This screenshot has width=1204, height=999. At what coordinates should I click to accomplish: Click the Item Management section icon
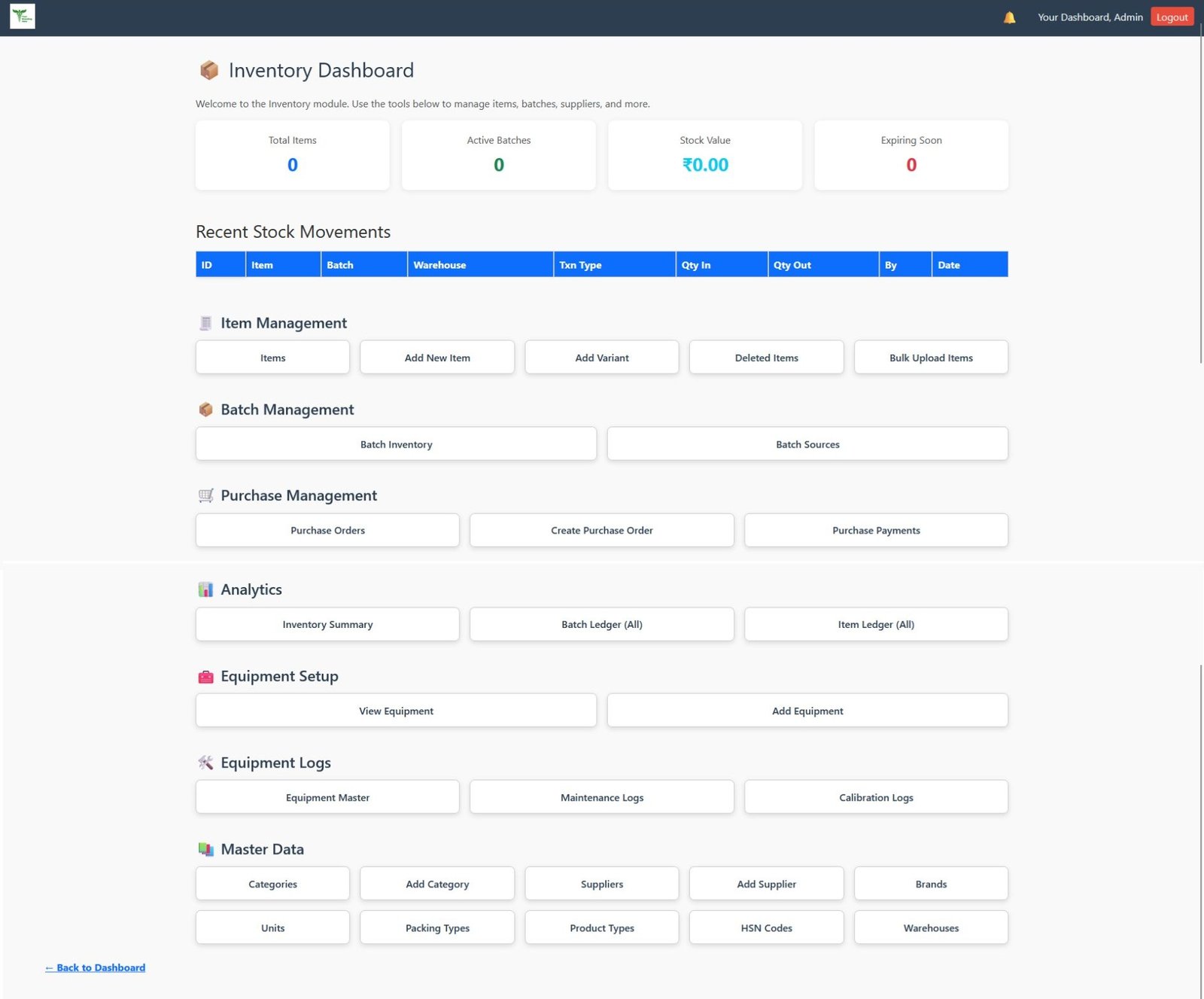tap(205, 323)
